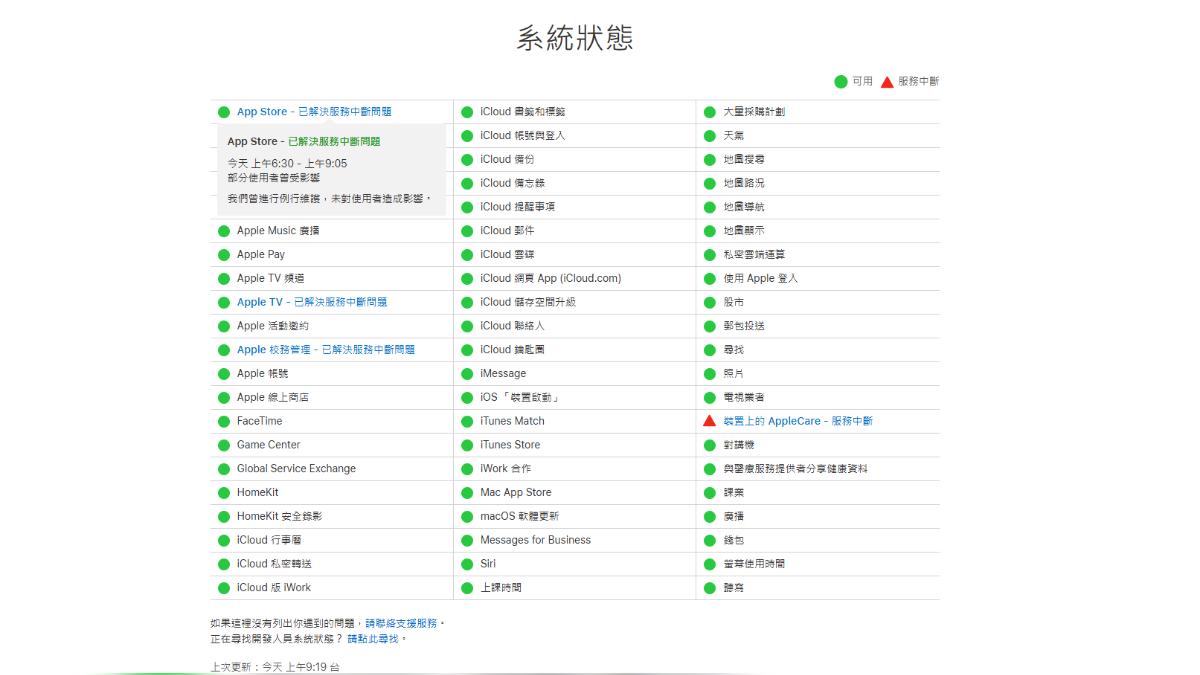Screen dimensions: 1200x675
Task: Click the iCloud 儲存空間升級 entry
Action: [x=528, y=302]
